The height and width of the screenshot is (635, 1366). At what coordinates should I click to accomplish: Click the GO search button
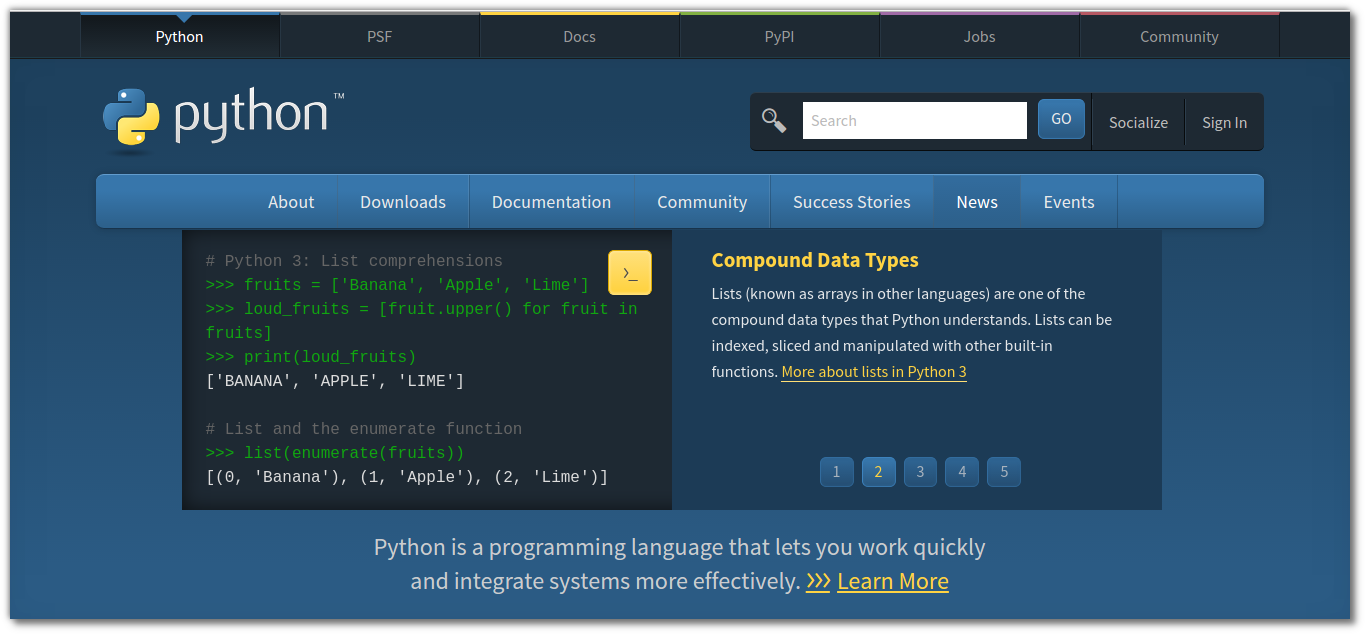pos(1061,119)
